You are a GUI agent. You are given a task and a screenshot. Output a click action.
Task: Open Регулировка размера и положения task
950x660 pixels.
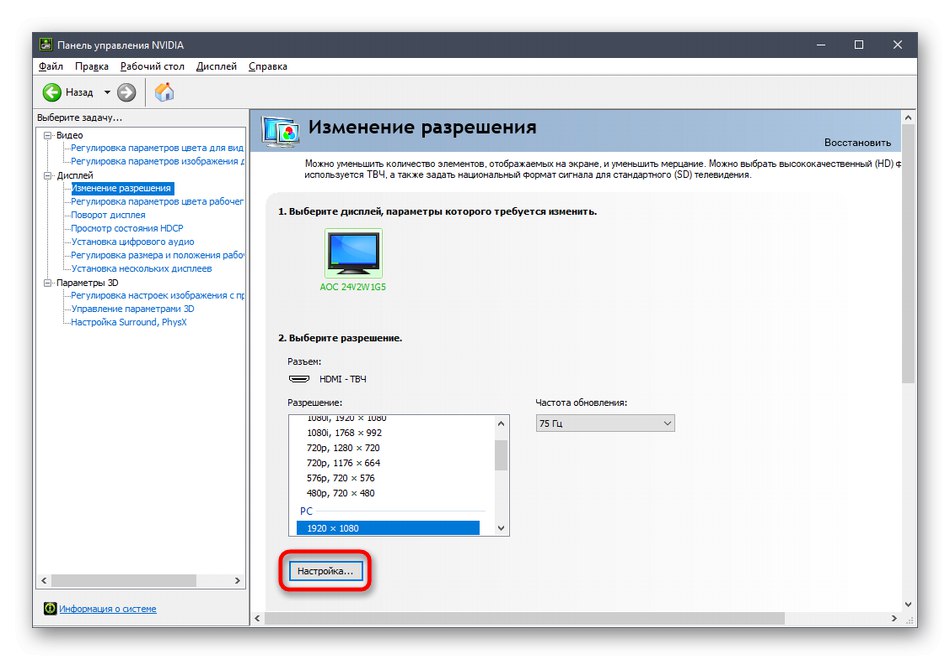click(158, 255)
